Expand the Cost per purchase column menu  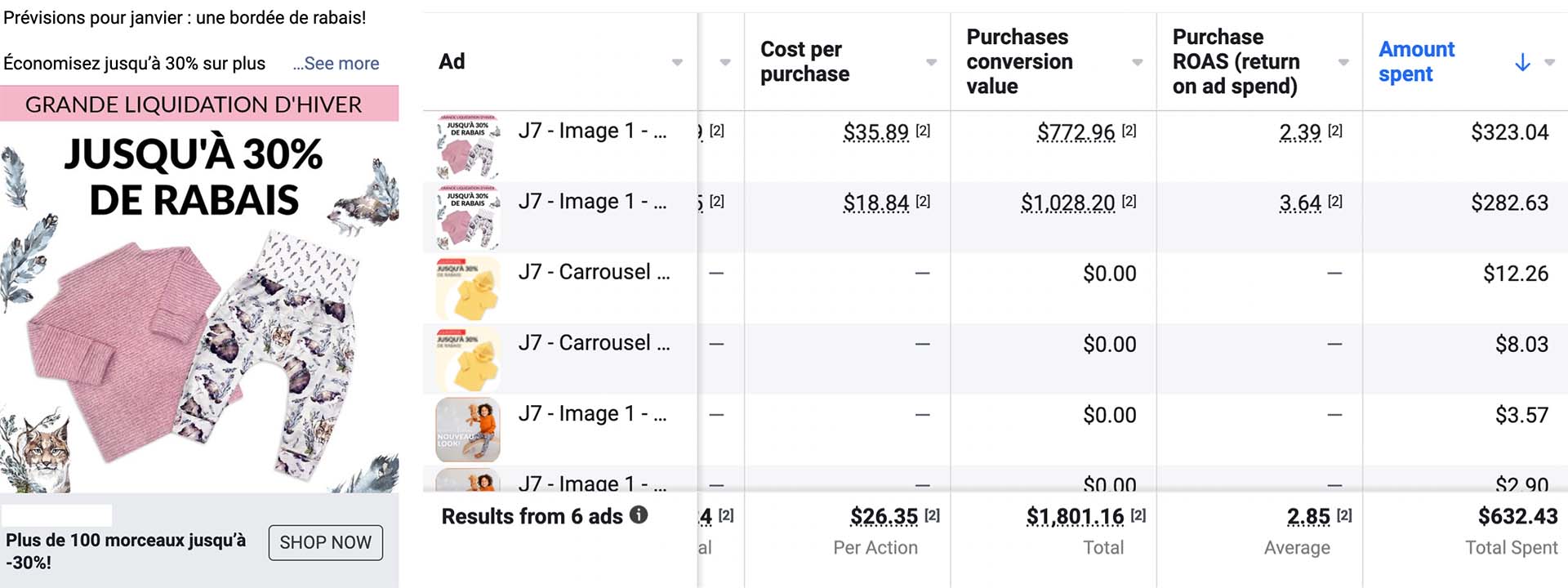(x=931, y=63)
